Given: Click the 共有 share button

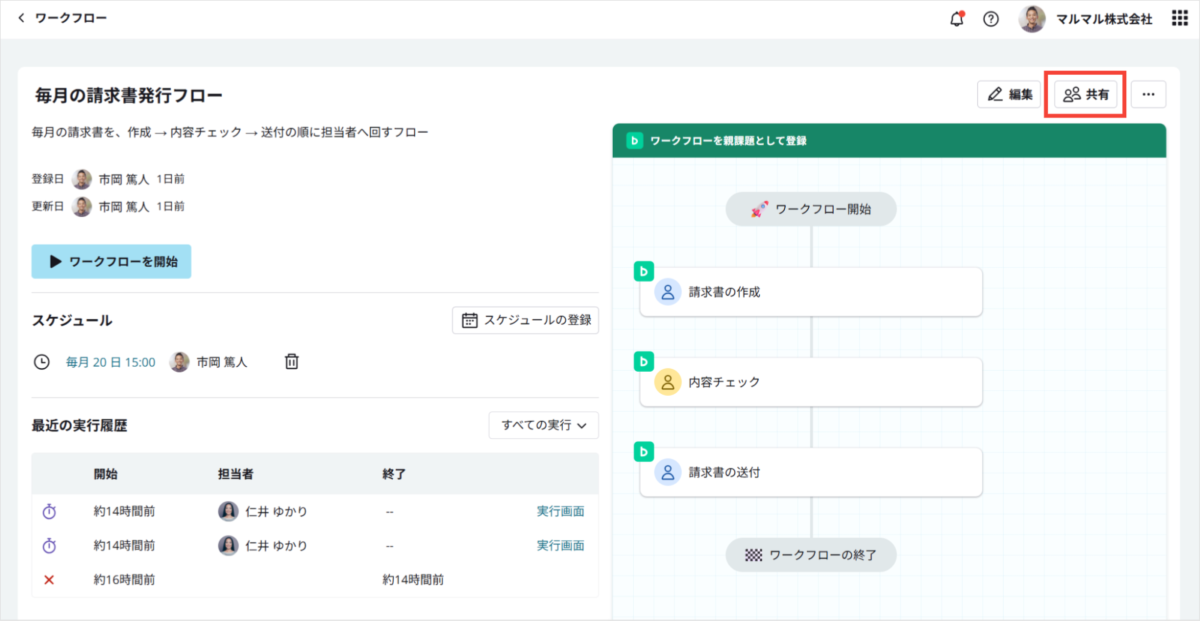Looking at the screenshot, I should pos(1086,94).
